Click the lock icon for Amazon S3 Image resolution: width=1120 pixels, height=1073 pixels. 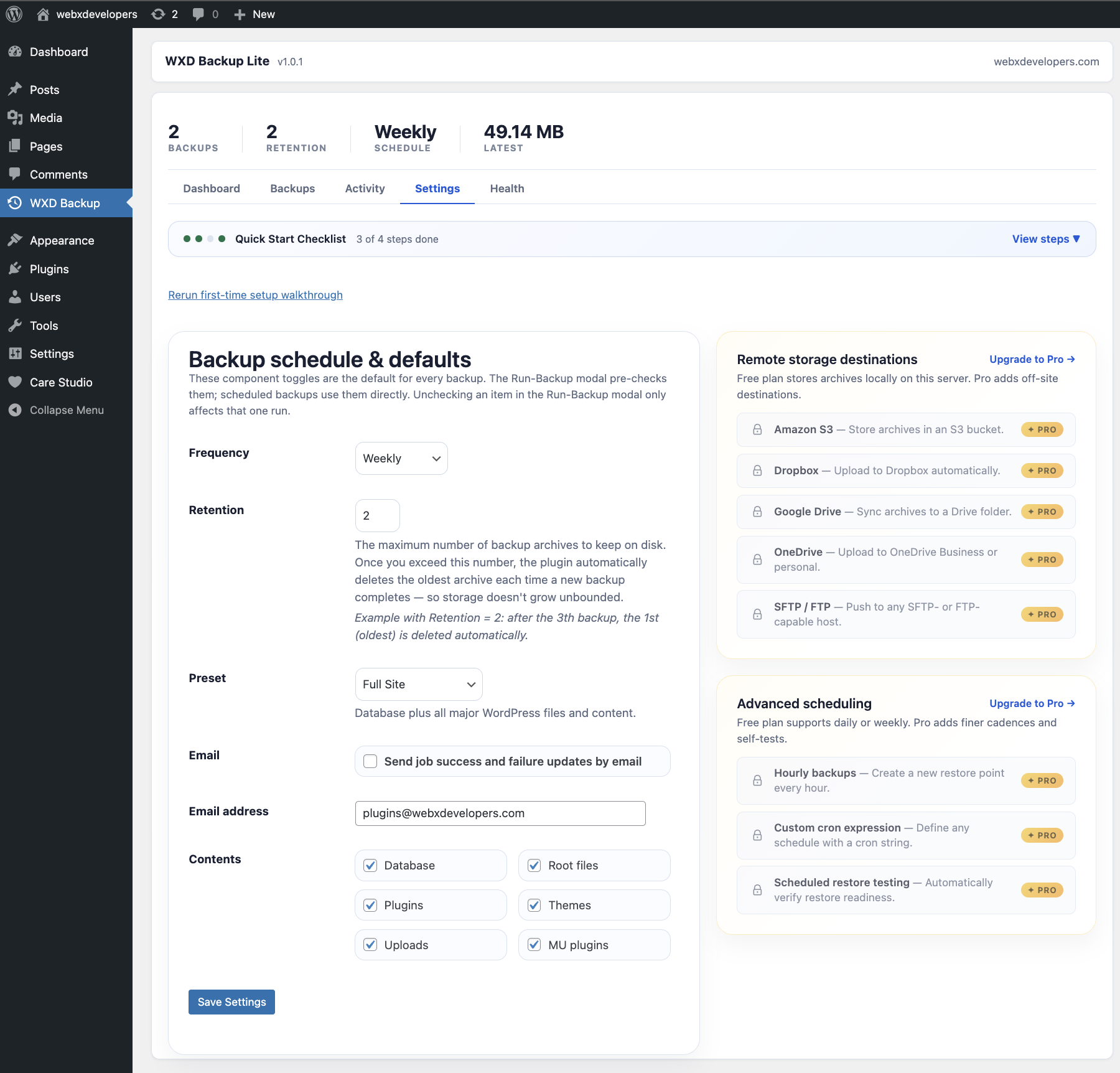tap(757, 429)
